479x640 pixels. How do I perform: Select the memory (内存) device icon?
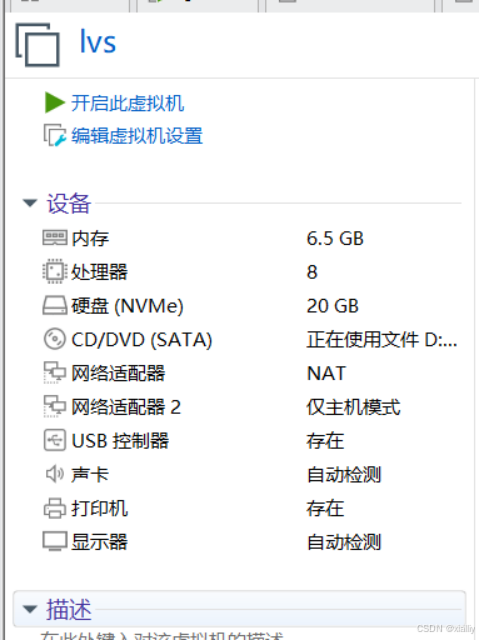pyautogui.click(x=55, y=238)
